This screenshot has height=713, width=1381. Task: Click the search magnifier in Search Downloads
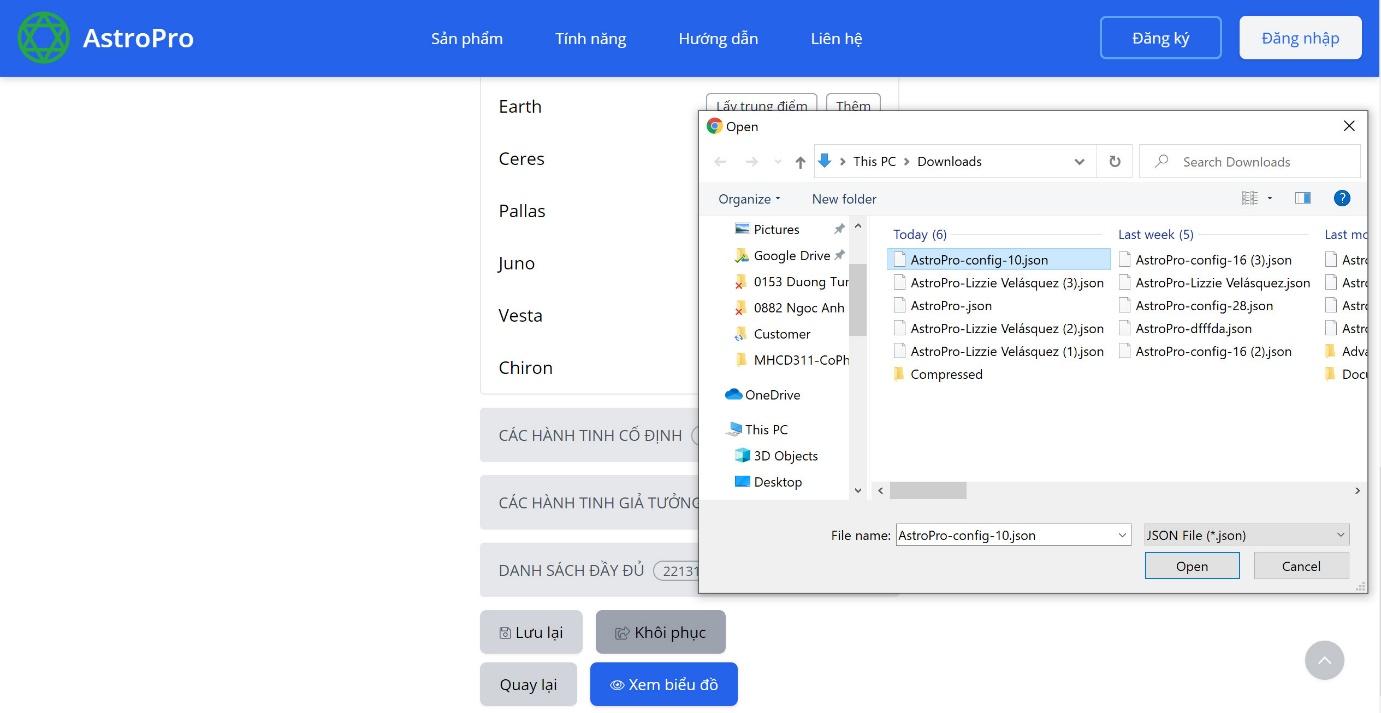pos(1160,161)
